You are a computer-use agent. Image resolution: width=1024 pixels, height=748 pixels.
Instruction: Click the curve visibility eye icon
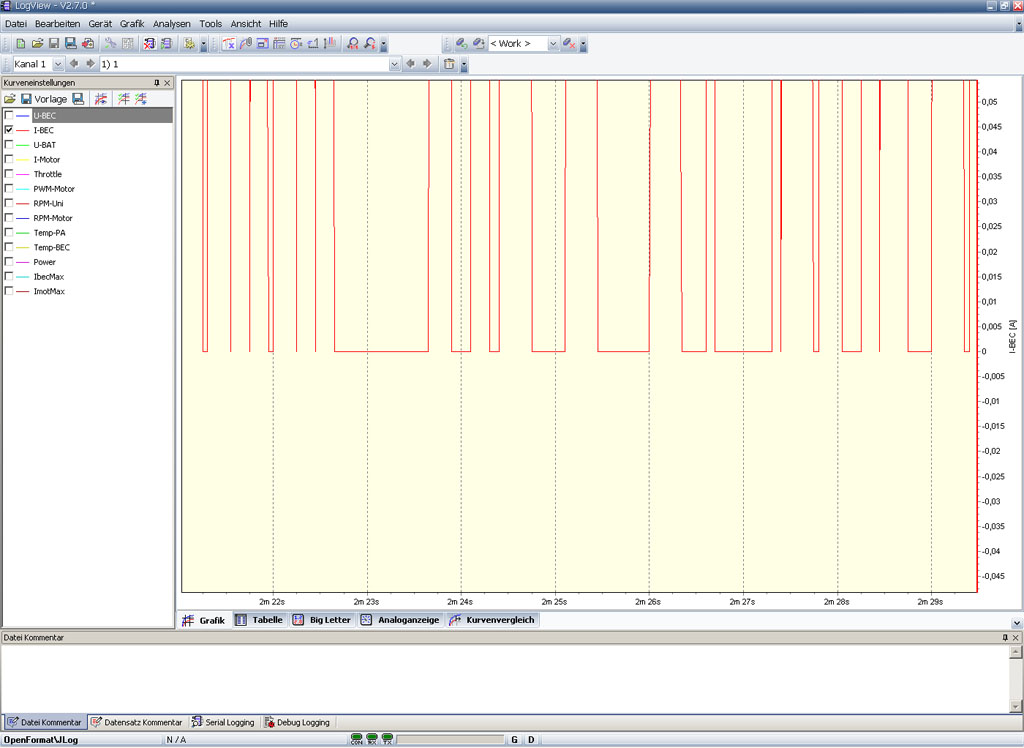(x=101, y=99)
